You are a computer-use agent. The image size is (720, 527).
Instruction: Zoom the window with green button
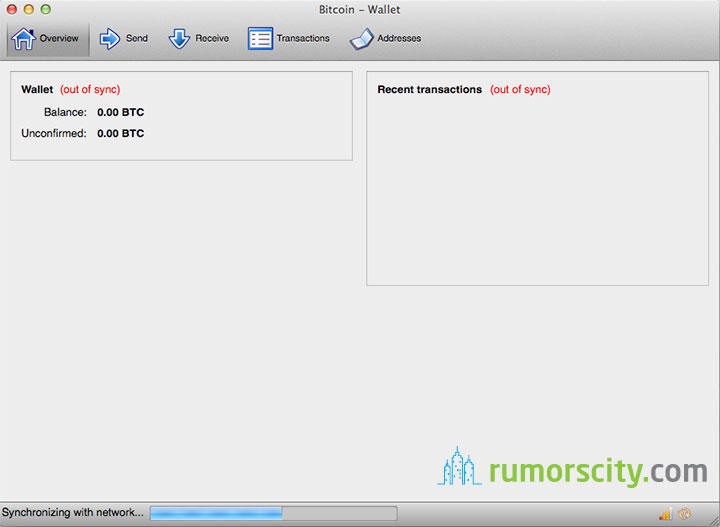45,9
